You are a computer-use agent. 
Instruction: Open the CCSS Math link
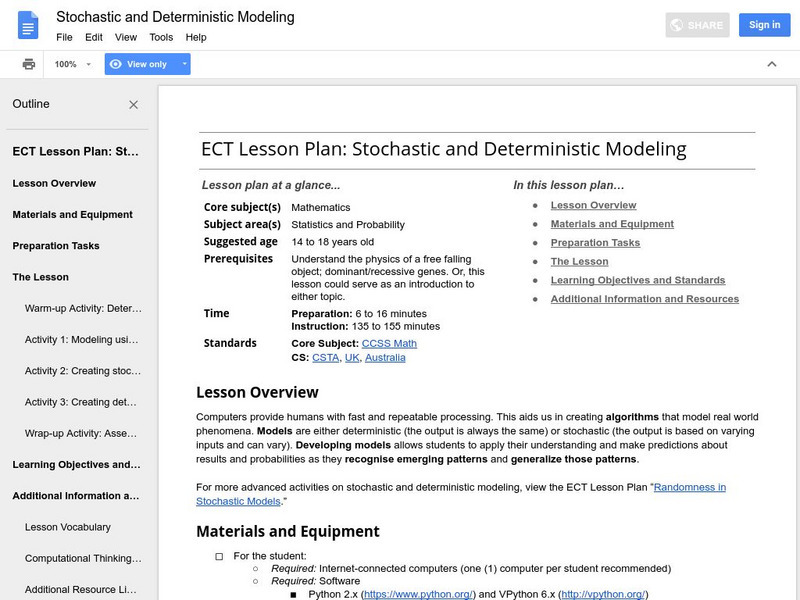pyautogui.click(x=389, y=343)
